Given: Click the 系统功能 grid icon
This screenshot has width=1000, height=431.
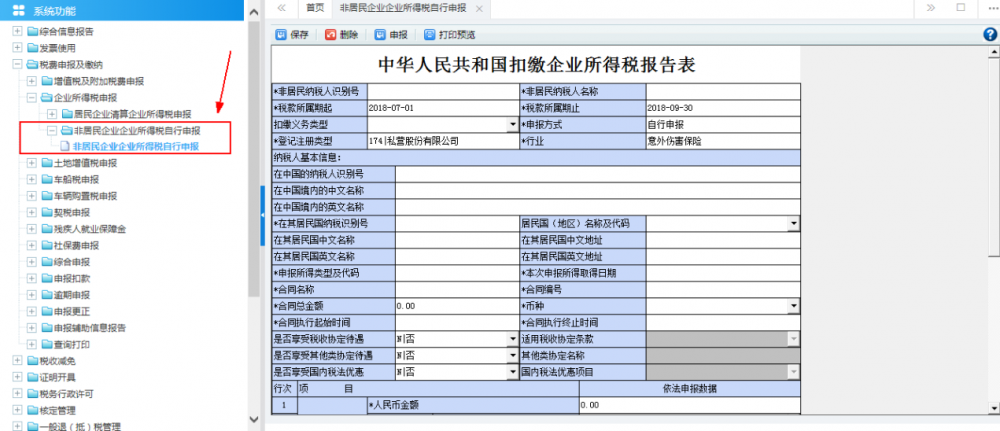Looking at the screenshot, I should pos(18,11).
